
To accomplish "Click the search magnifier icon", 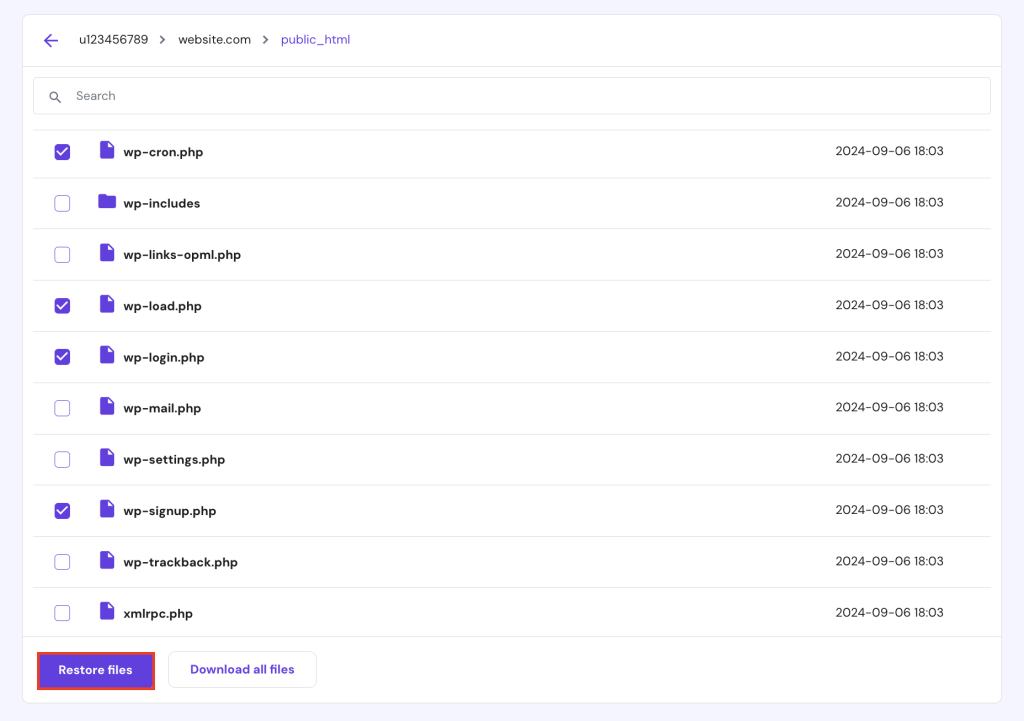I will pos(55,96).
